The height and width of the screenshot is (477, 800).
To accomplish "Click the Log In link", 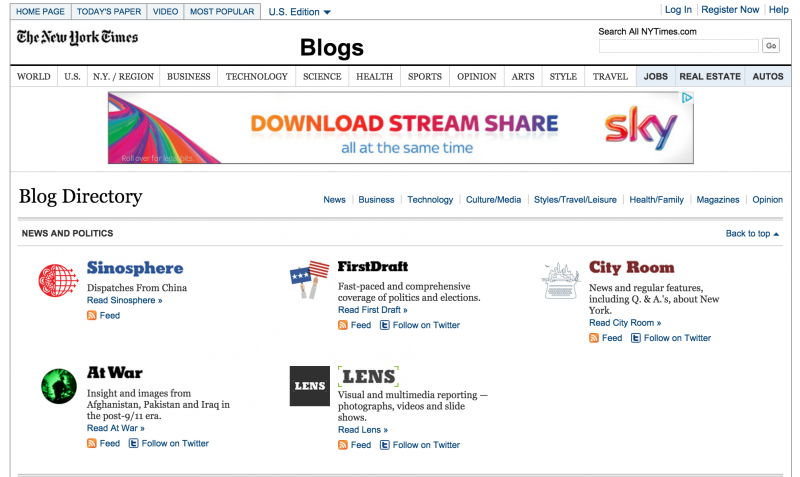I will 678,10.
